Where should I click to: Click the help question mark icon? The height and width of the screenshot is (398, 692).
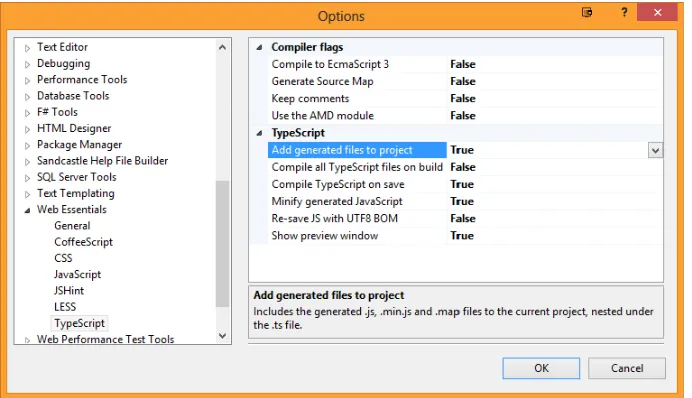pos(624,12)
